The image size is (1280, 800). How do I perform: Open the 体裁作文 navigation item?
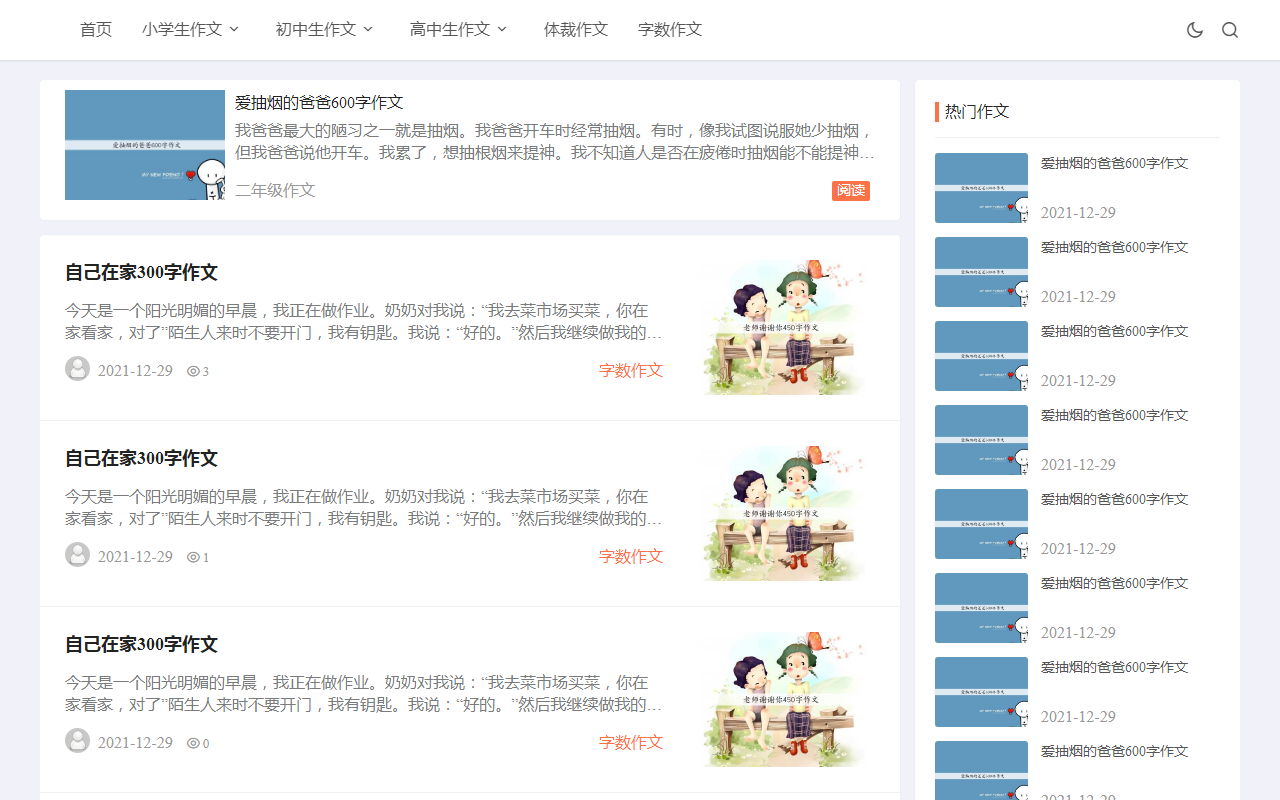tap(576, 30)
